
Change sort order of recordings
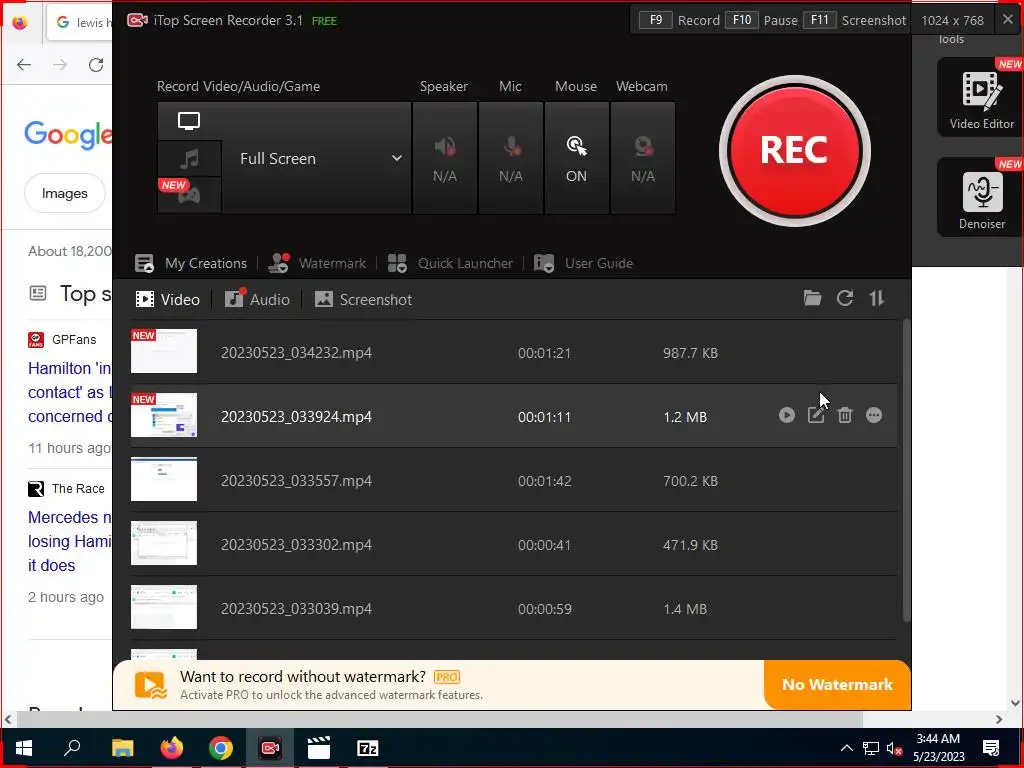coord(876,298)
